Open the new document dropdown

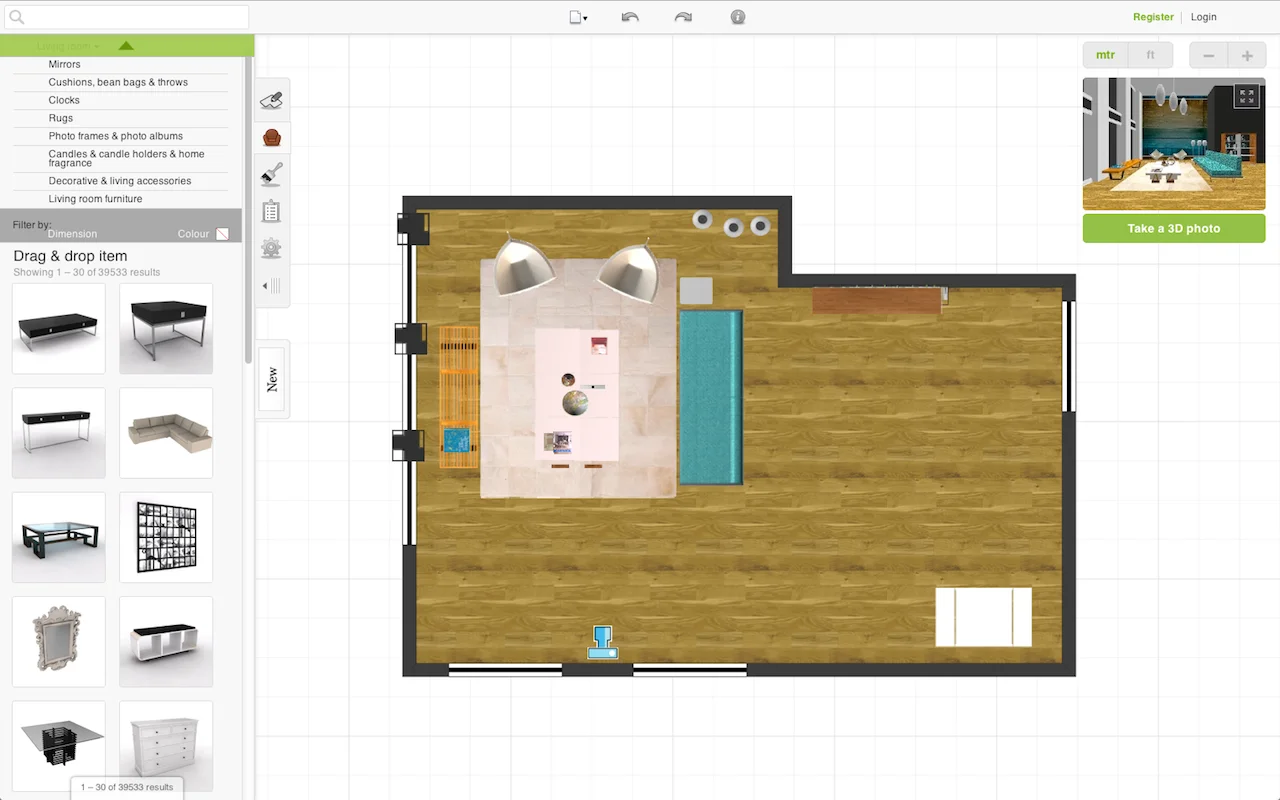pos(578,17)
